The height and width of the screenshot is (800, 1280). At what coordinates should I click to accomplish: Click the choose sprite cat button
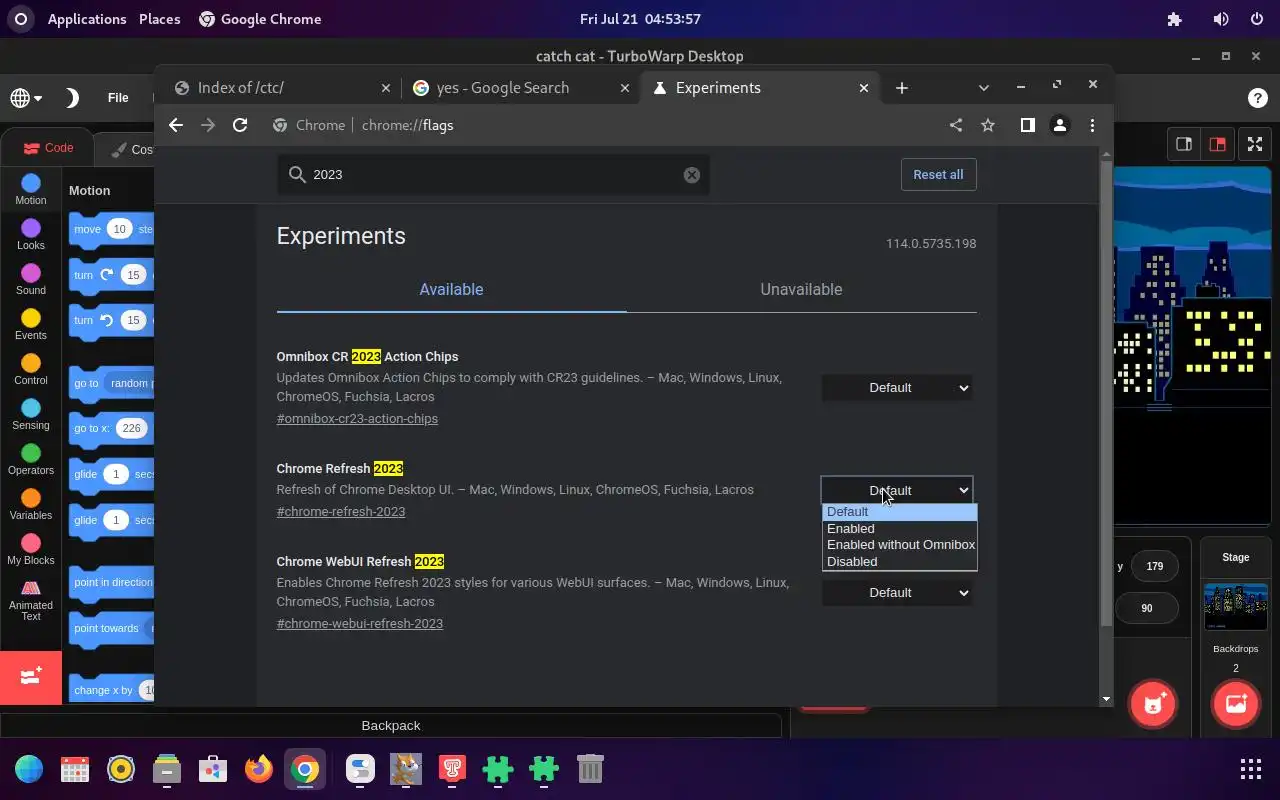pos(1153,703)
